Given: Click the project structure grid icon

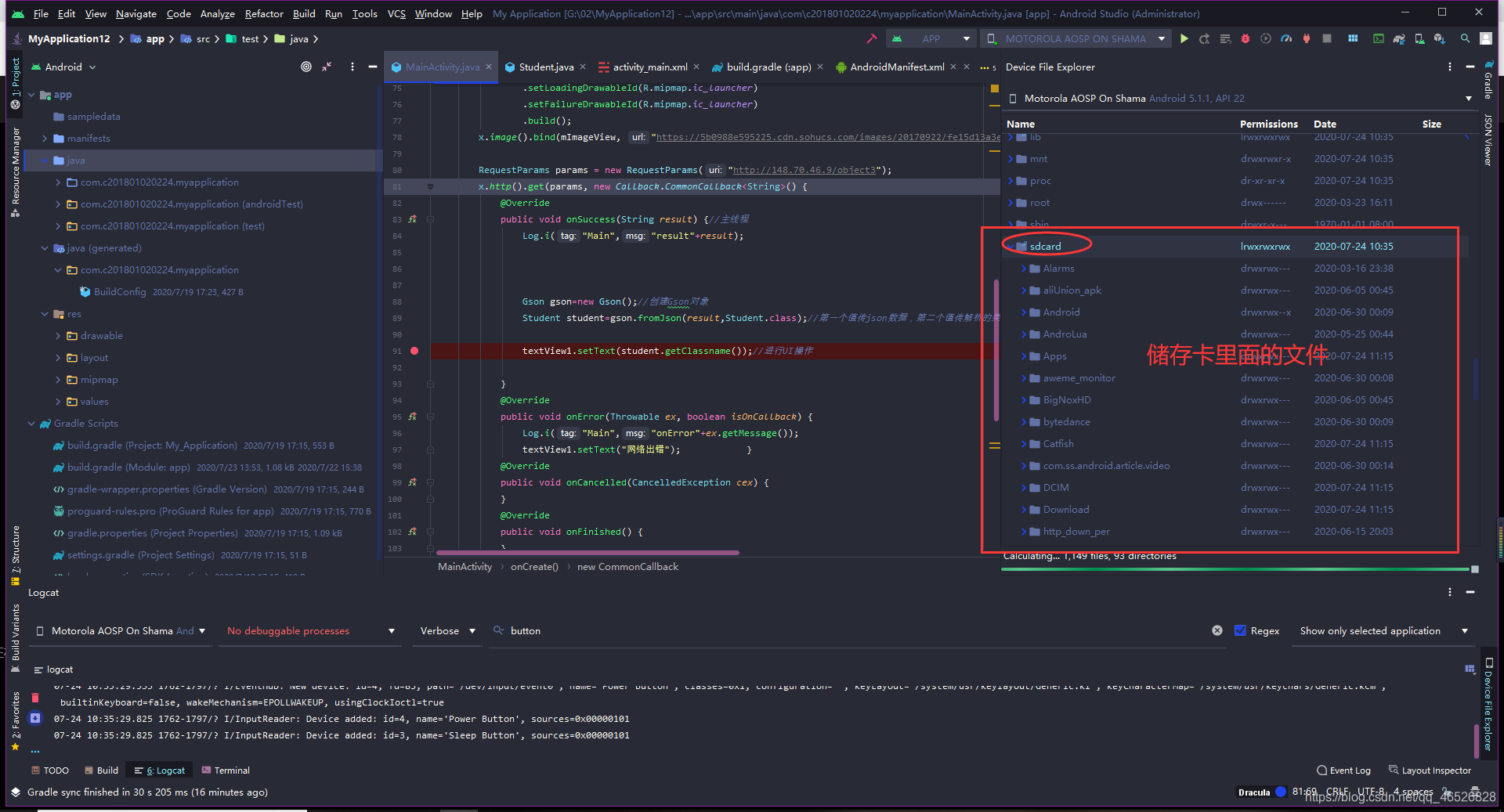Looking at the screenshot, I should tap(1353, 38).
